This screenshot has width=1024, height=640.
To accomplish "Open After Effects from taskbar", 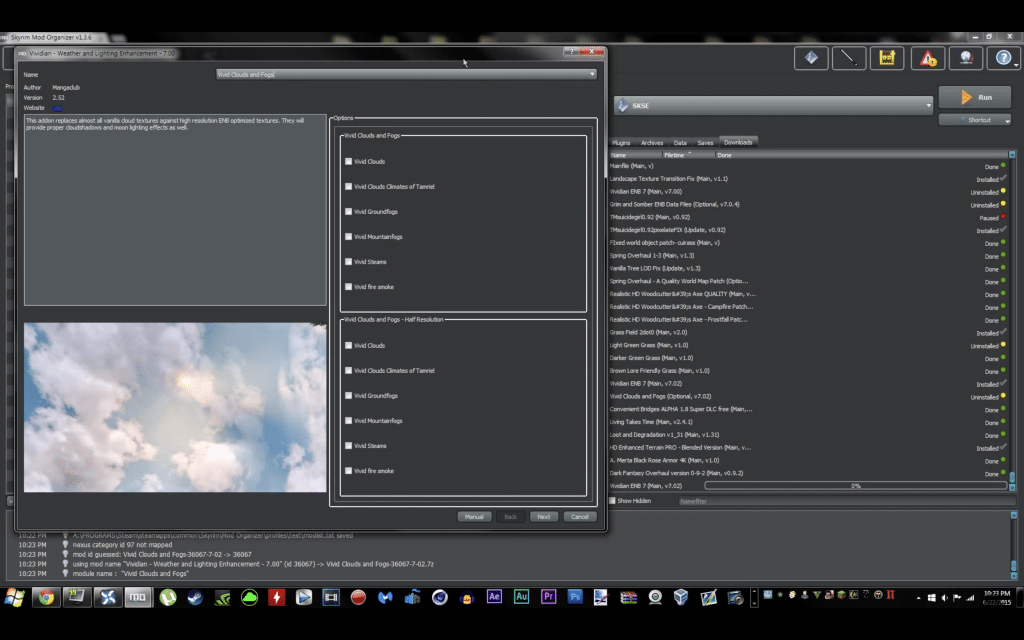I will click(494, 596).
